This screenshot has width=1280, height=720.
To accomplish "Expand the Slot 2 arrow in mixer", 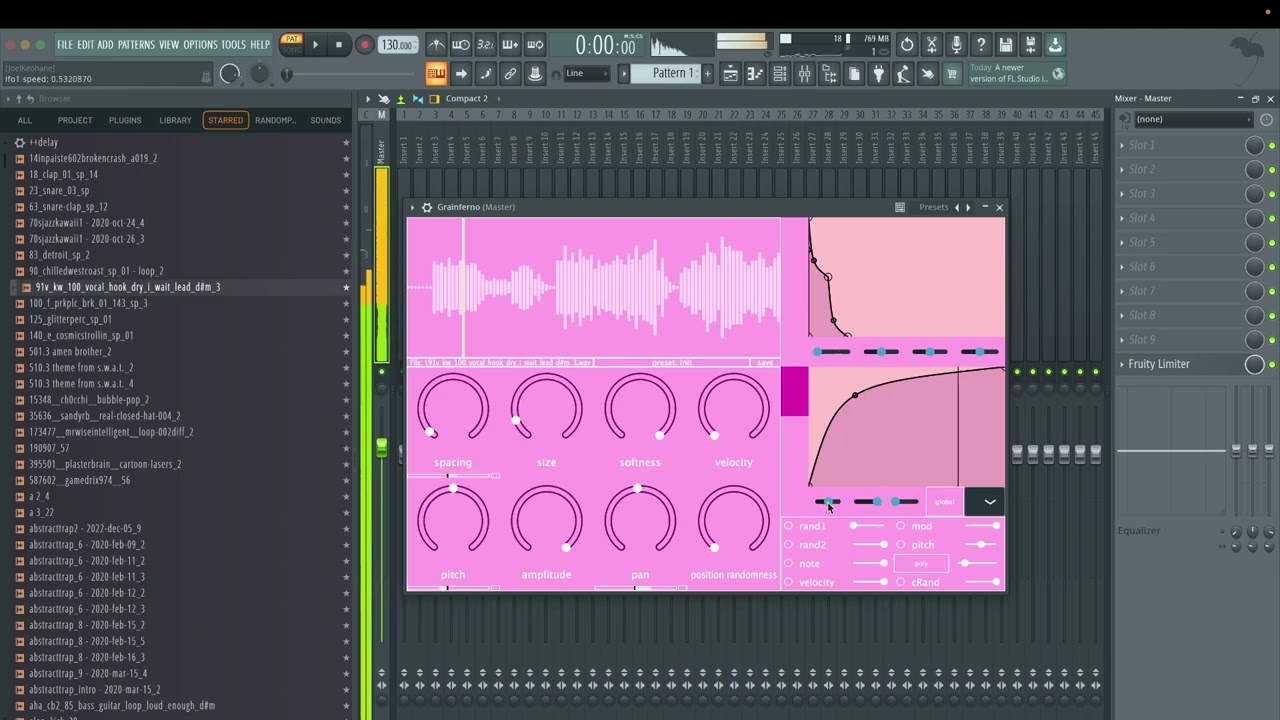I will coord(1122,170).
